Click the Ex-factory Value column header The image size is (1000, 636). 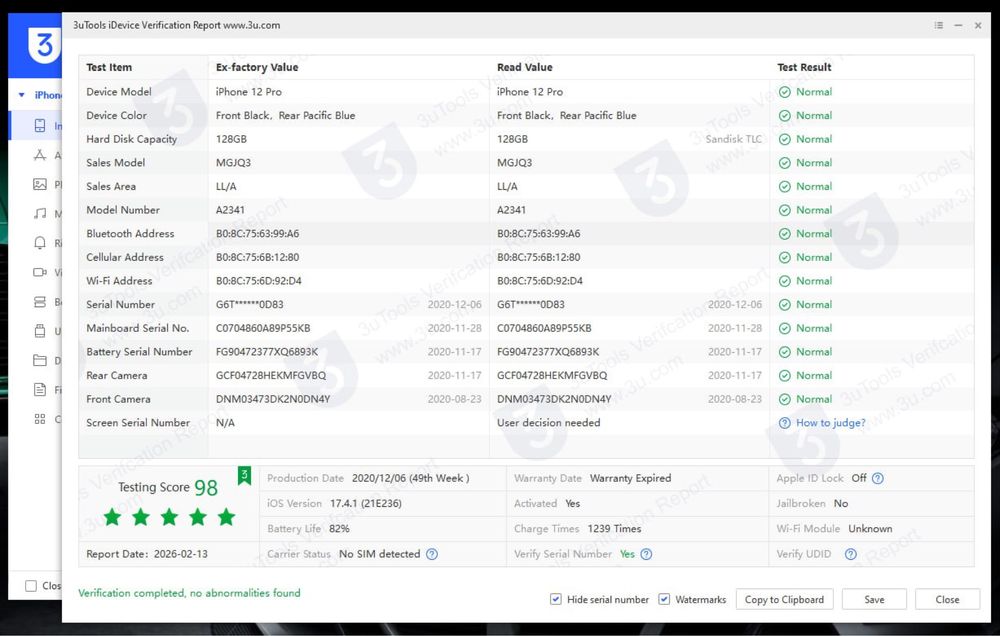[257, 67]
